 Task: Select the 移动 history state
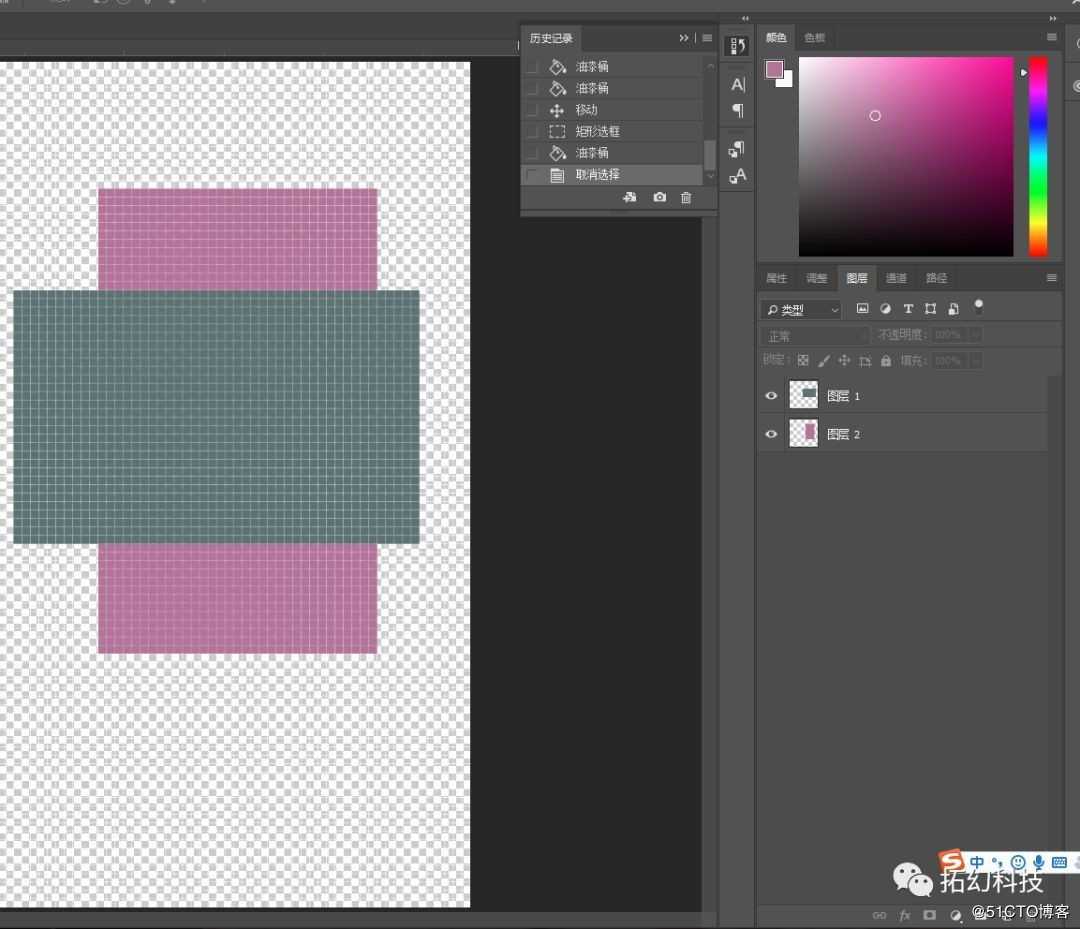tap(586, 110)
